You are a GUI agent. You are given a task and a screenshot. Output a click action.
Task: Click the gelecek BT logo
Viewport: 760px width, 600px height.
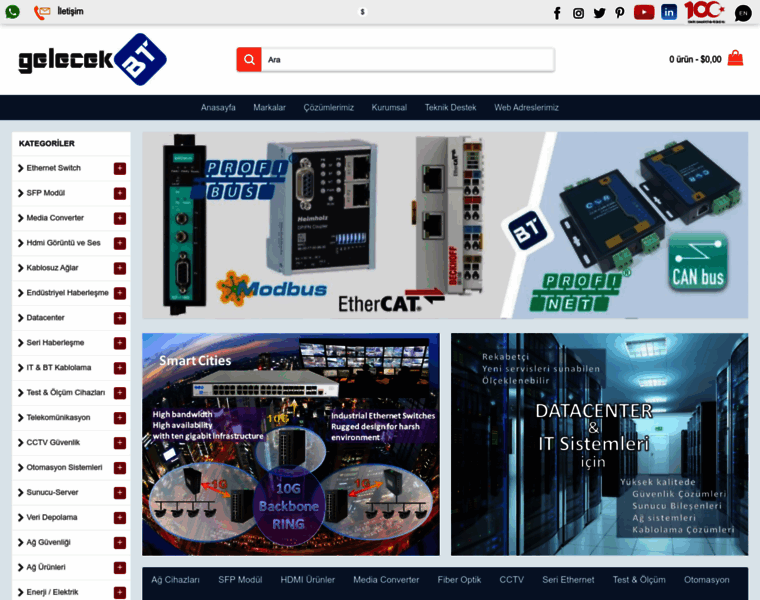coord(93,60)
